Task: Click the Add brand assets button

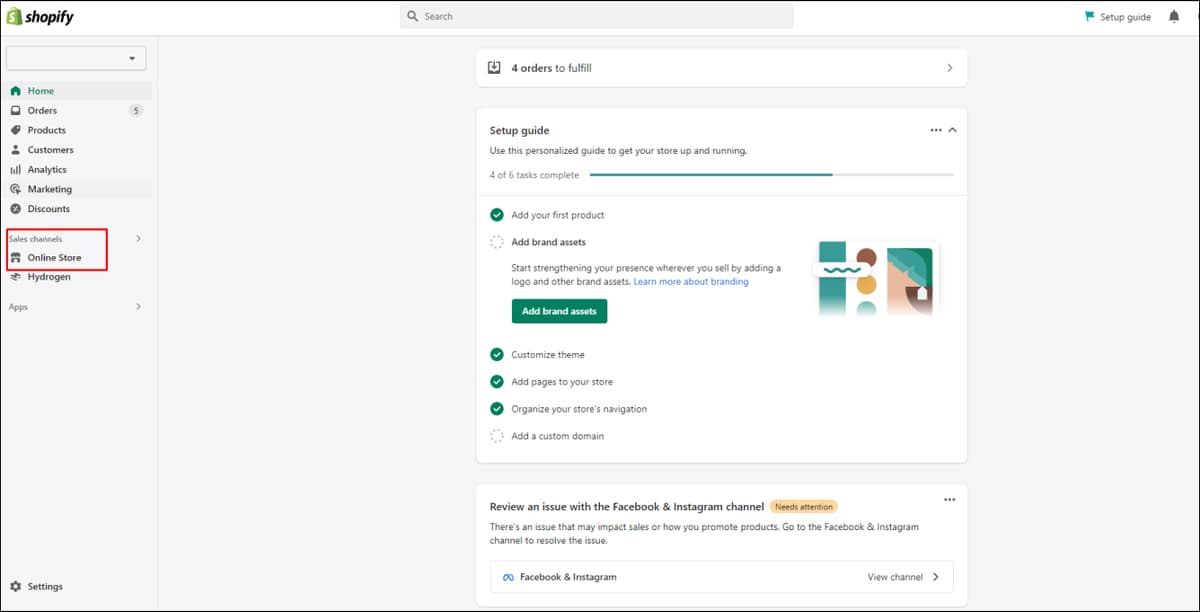Action: point(559,311)
